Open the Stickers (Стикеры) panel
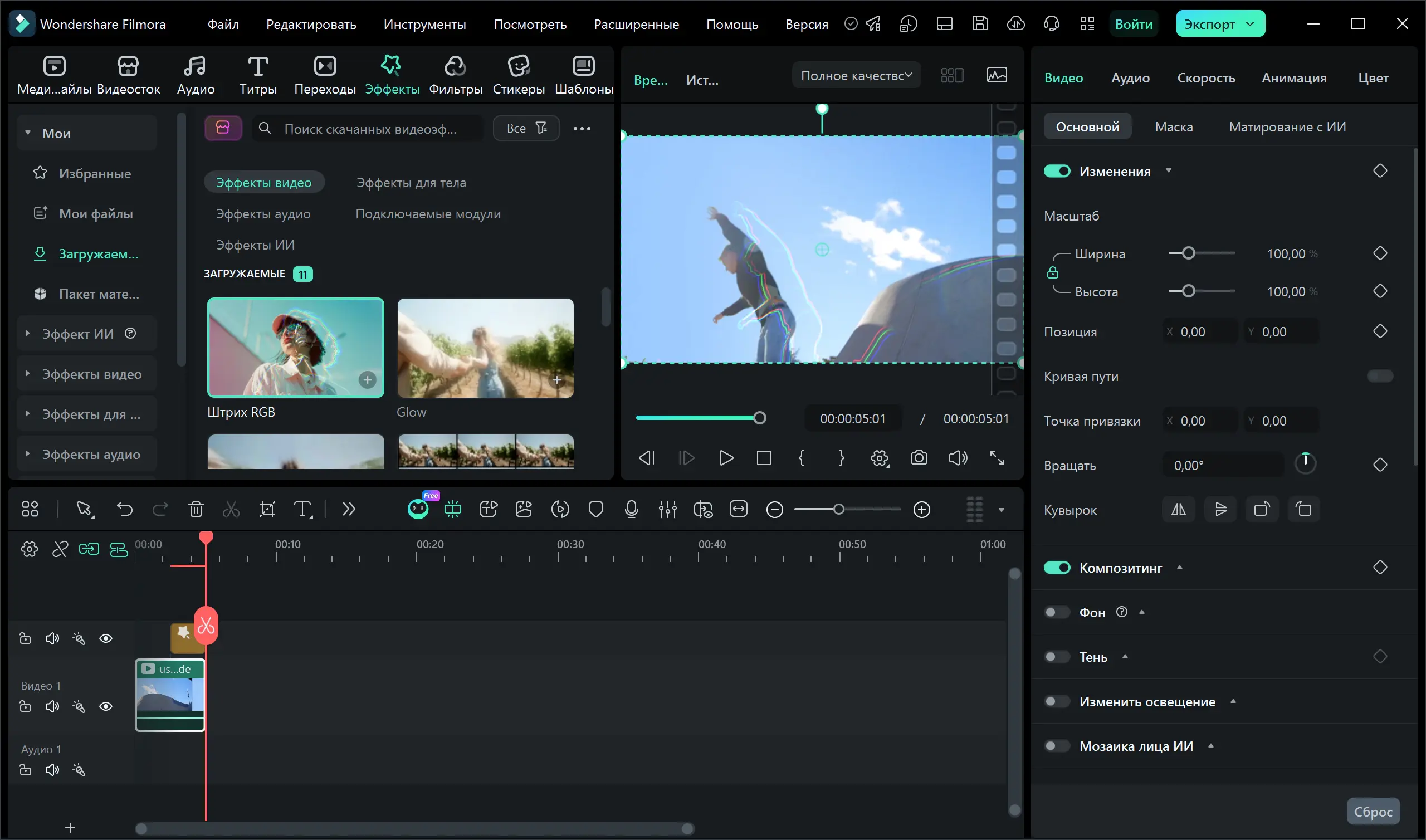The height and width of the screenshot is (840, 1426). 519,75
